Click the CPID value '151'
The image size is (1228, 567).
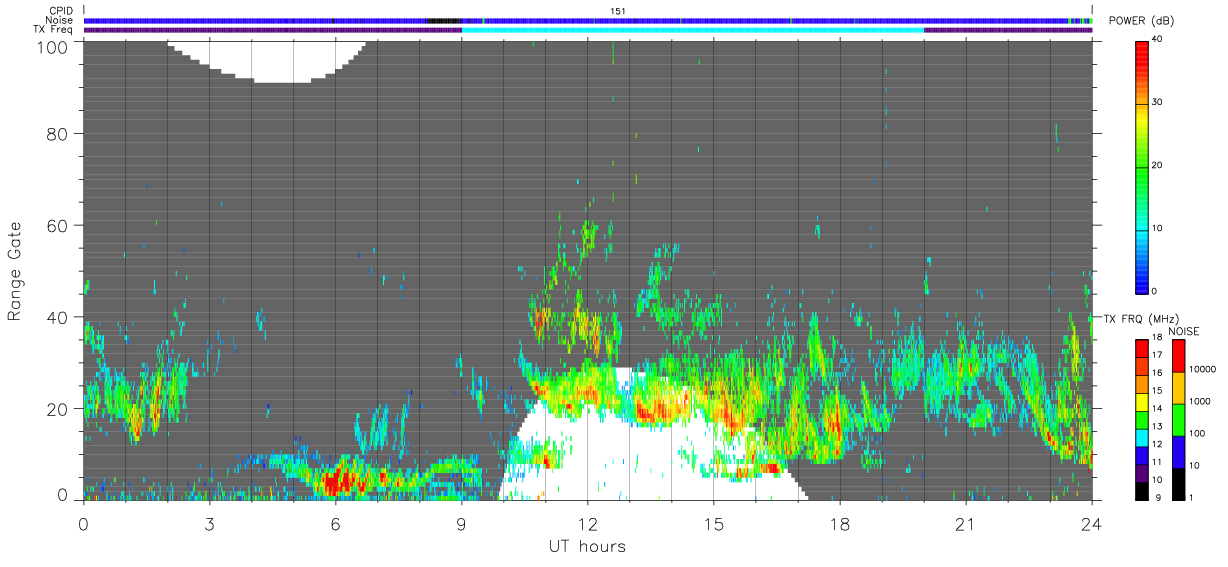[x=618, y=11]
